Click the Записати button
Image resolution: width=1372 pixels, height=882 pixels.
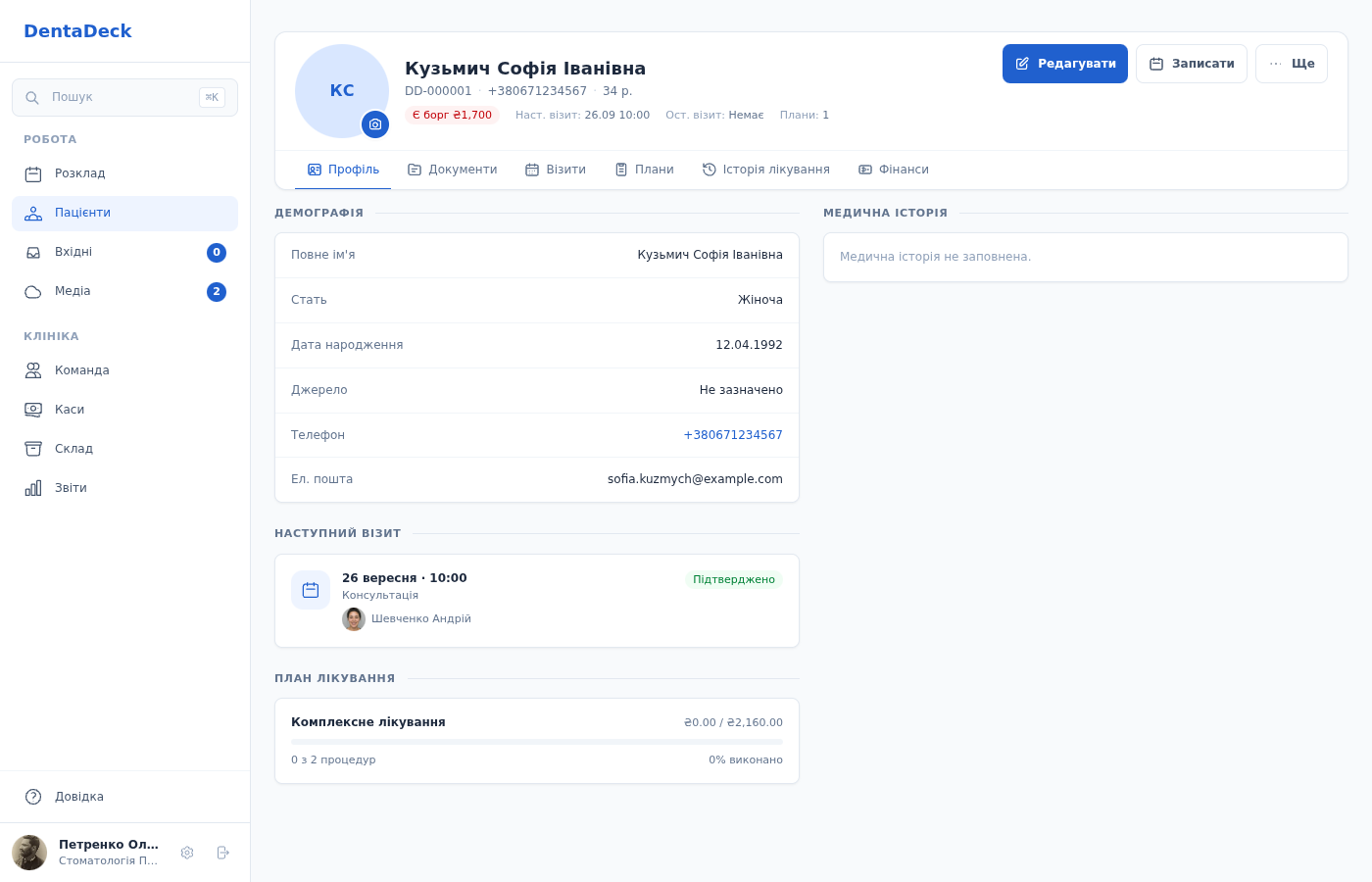click(x=1192, y=64)
